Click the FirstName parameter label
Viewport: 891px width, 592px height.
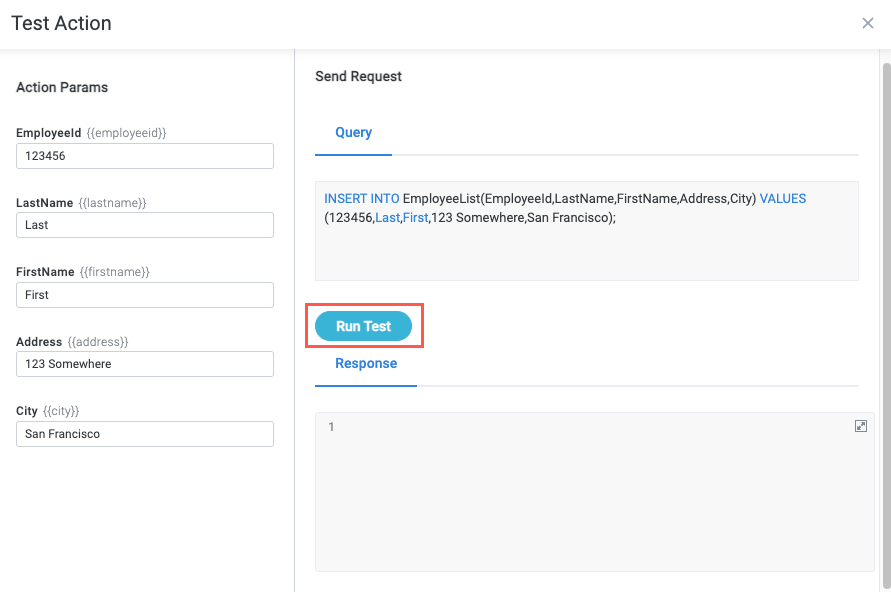(45, 272)
